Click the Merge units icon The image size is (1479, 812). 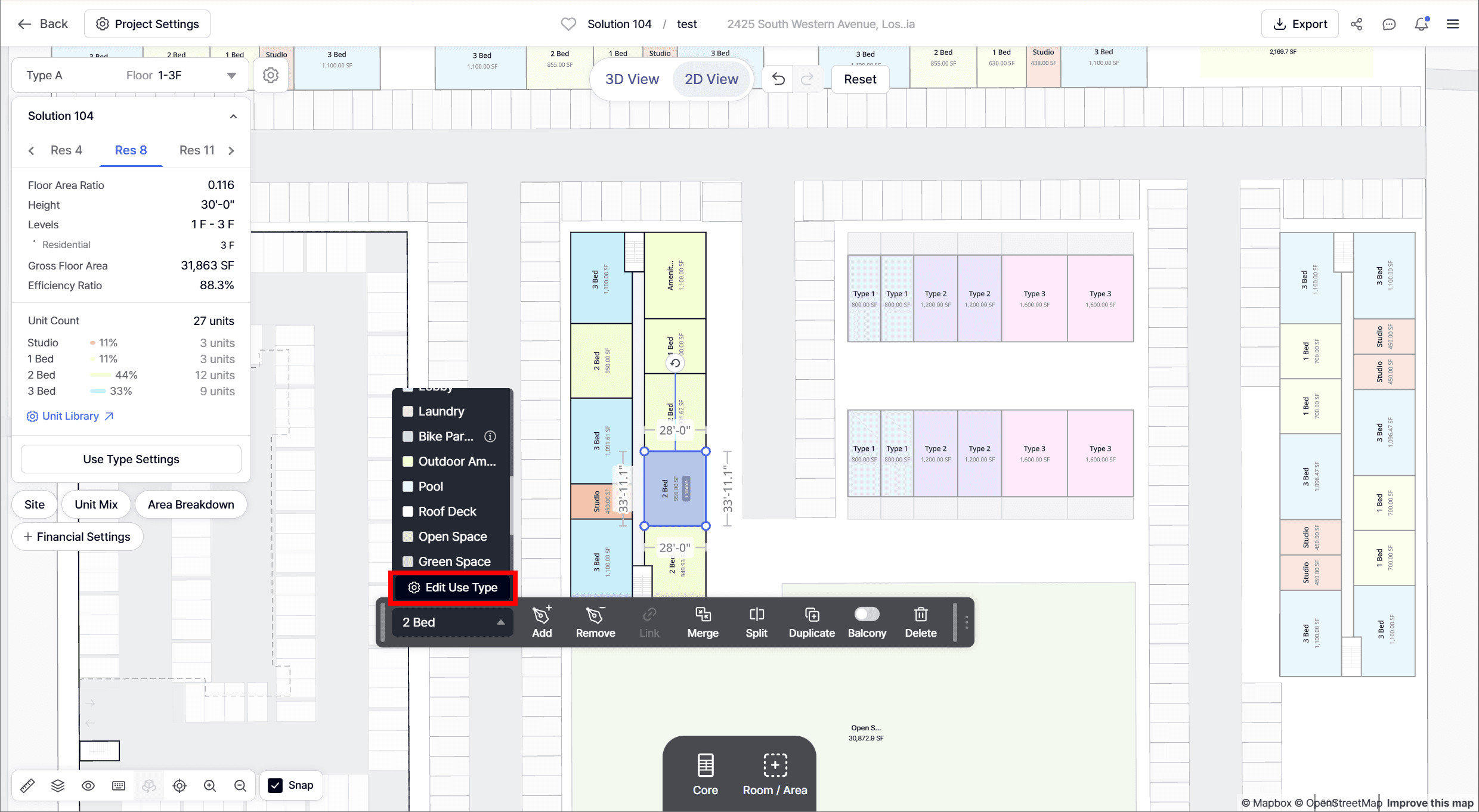point(703,615)
